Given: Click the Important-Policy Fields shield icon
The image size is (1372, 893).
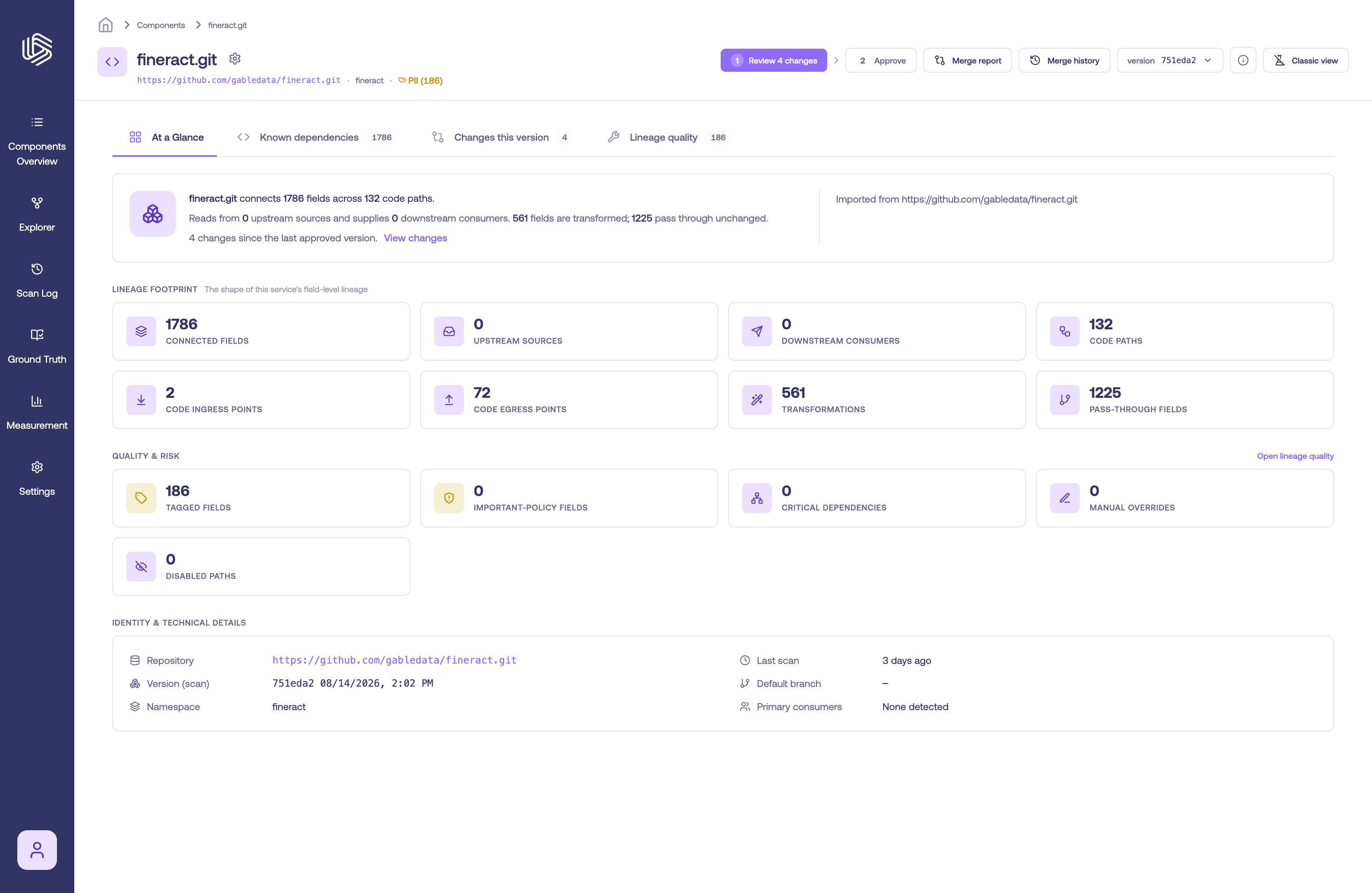Looking at the screenshot, I should click(x=449, y=498).
